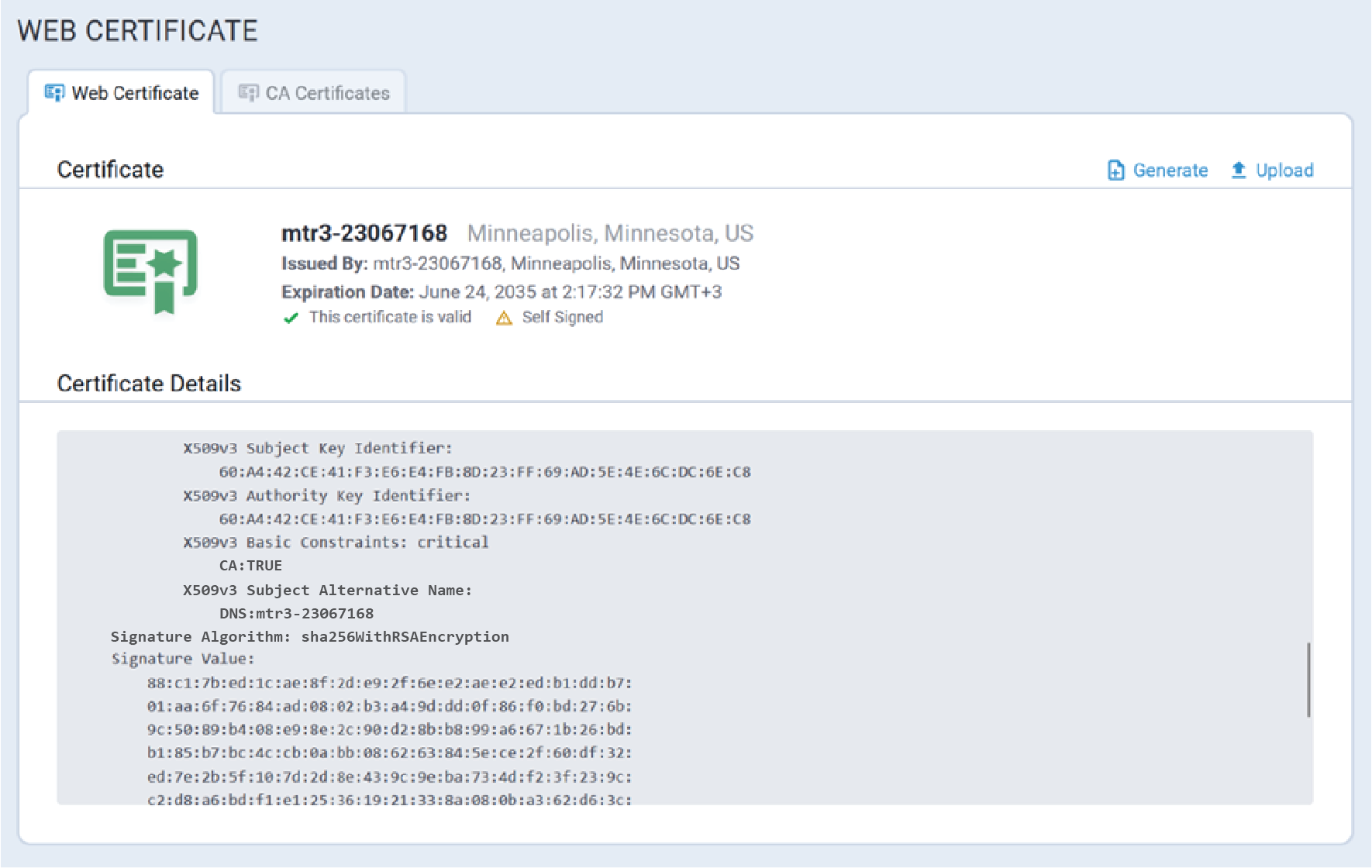This screenshot has width=1372, height=868.
Task: Click the CA Certificates tab icon
Action: (248, 93)
